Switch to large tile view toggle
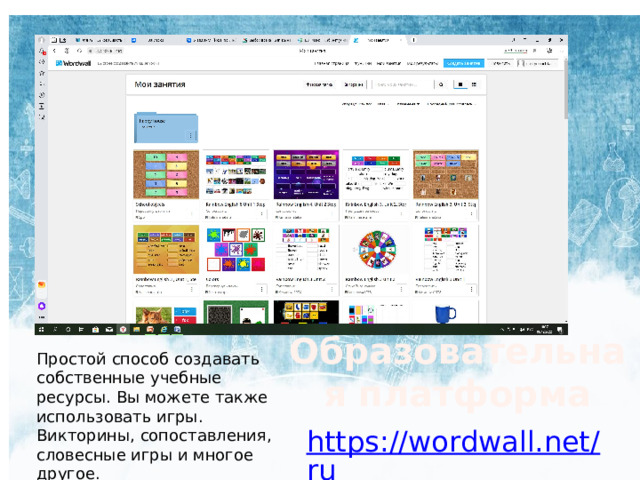The width and height of the screenshot is (640, 480). point(460,84)
